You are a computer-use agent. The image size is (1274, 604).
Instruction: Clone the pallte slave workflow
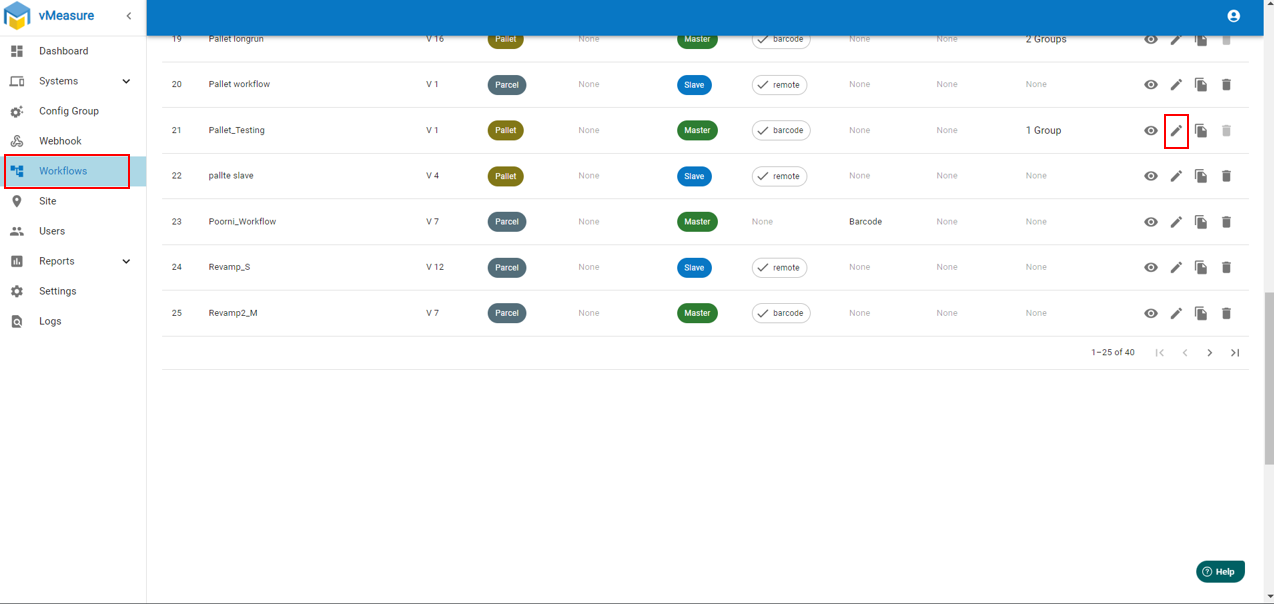click(1201, 176)
